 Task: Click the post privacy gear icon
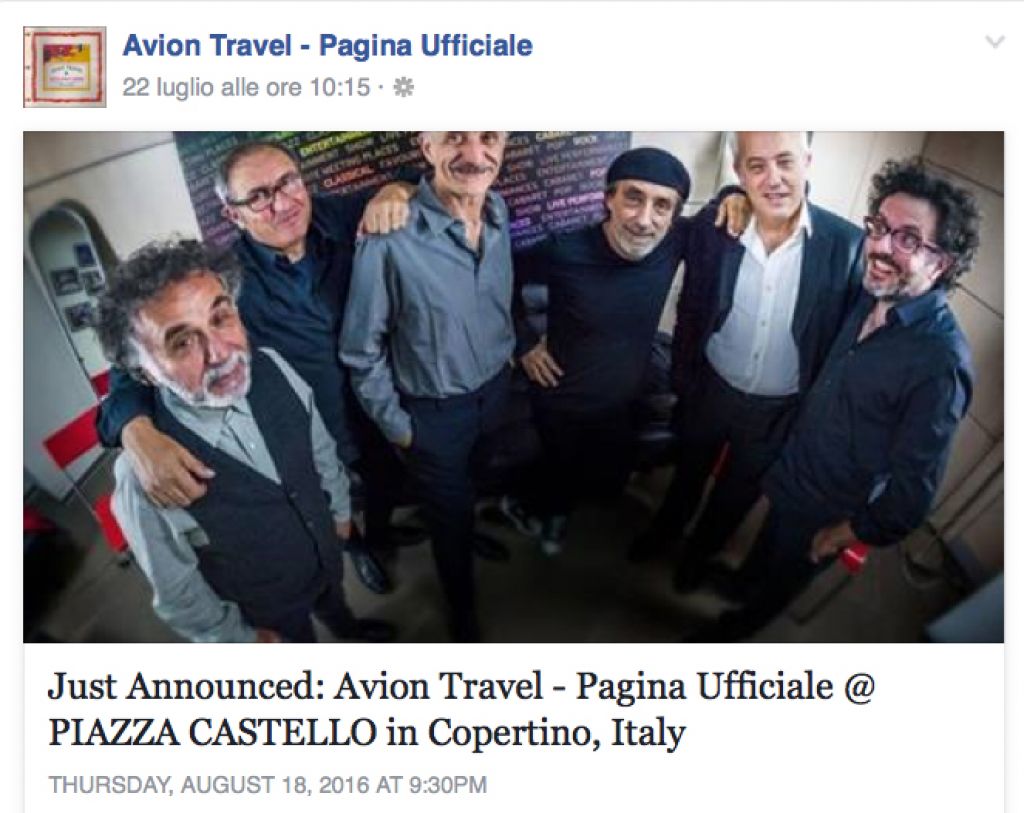pyautogui.click(x=404, y=88)
